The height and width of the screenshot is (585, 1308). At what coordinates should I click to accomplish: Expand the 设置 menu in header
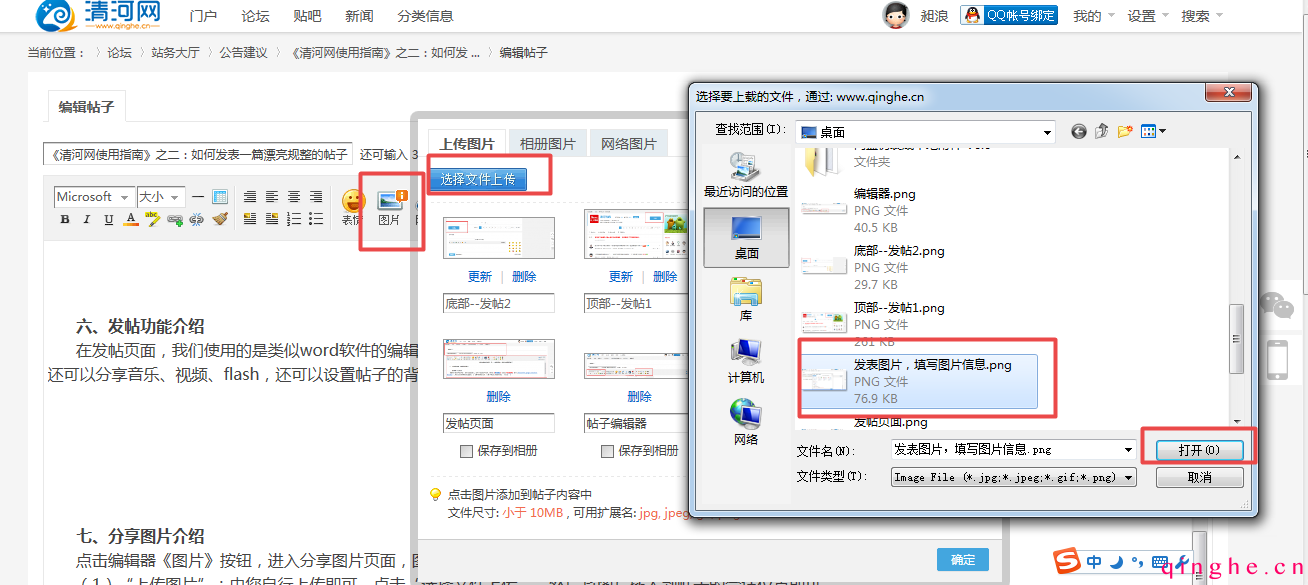pos(1148,16)
